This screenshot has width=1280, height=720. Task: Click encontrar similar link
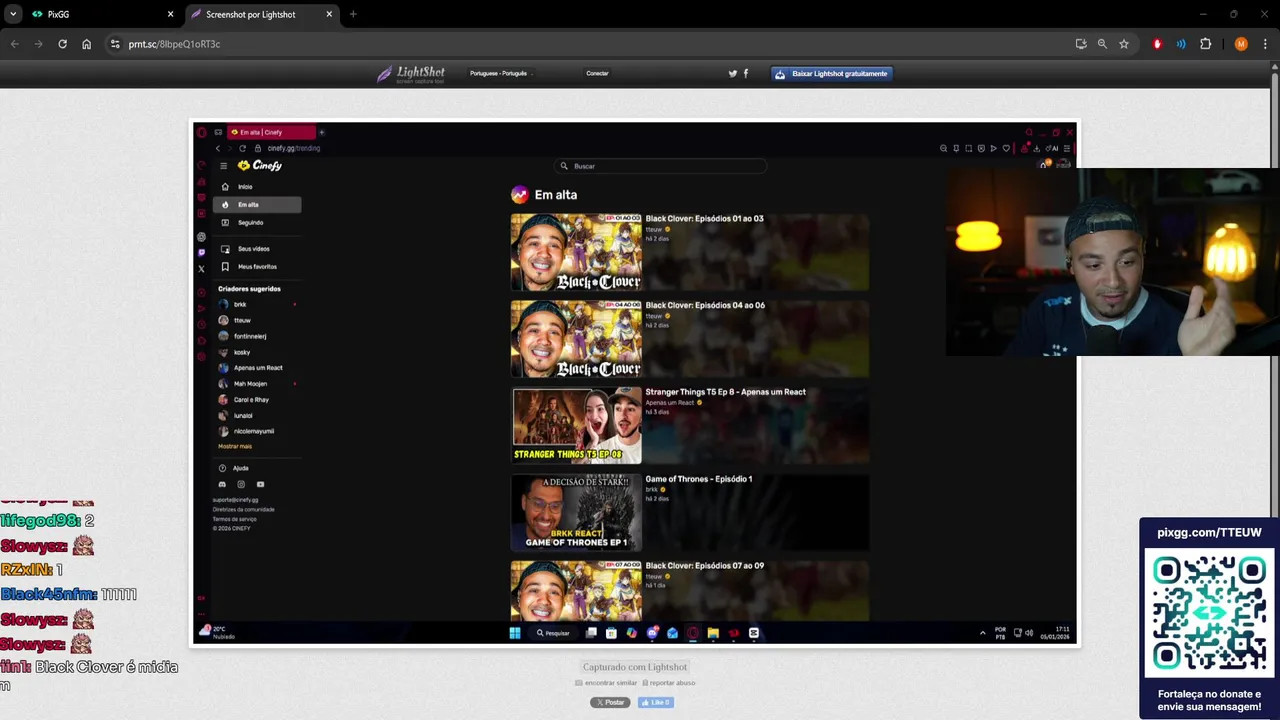tap(606, 683)
